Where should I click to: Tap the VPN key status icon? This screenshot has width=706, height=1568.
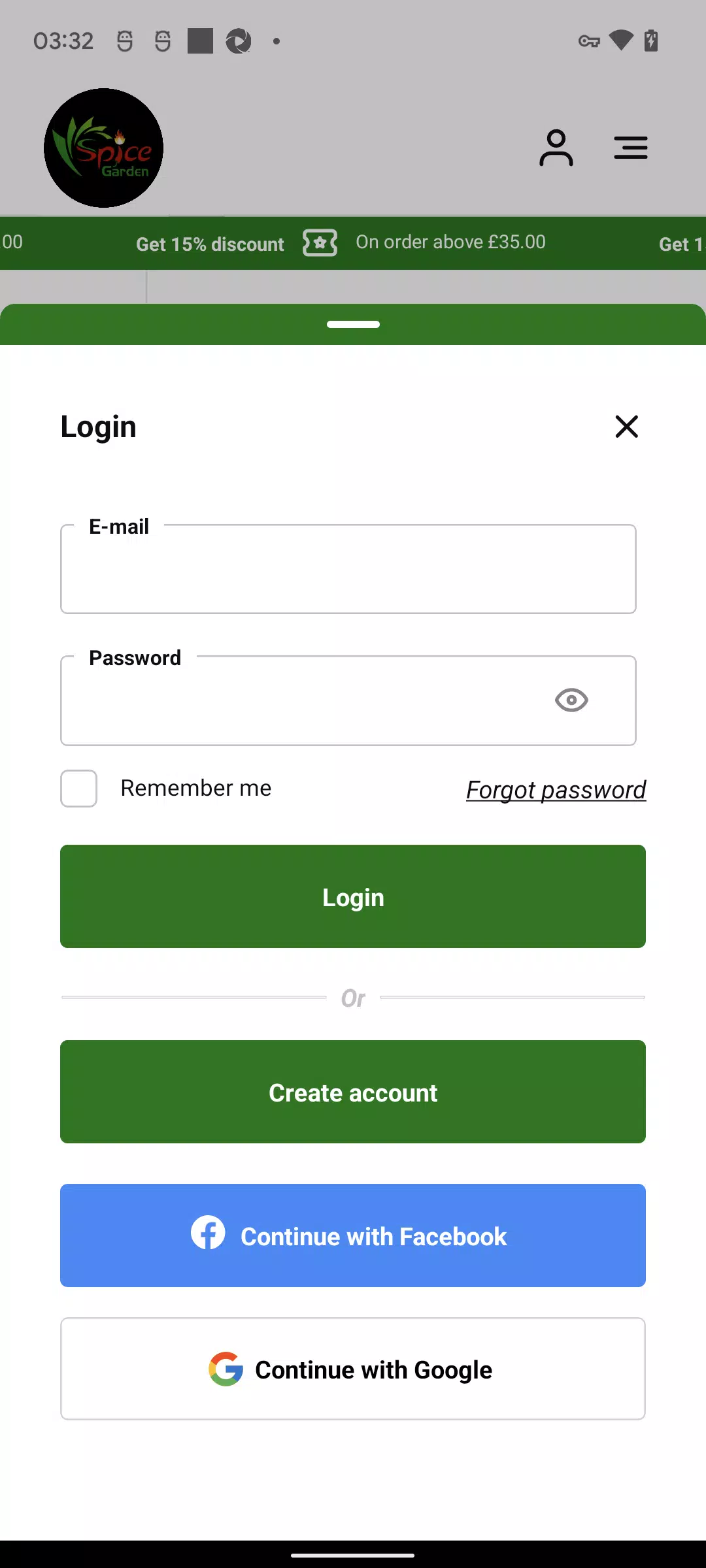(589, 41)
